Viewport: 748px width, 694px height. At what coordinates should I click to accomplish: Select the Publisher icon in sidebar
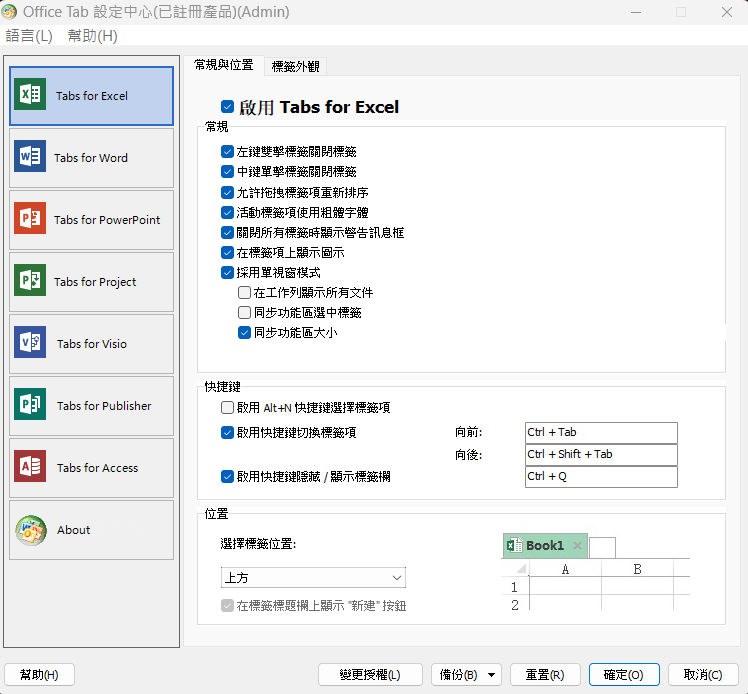30,404
